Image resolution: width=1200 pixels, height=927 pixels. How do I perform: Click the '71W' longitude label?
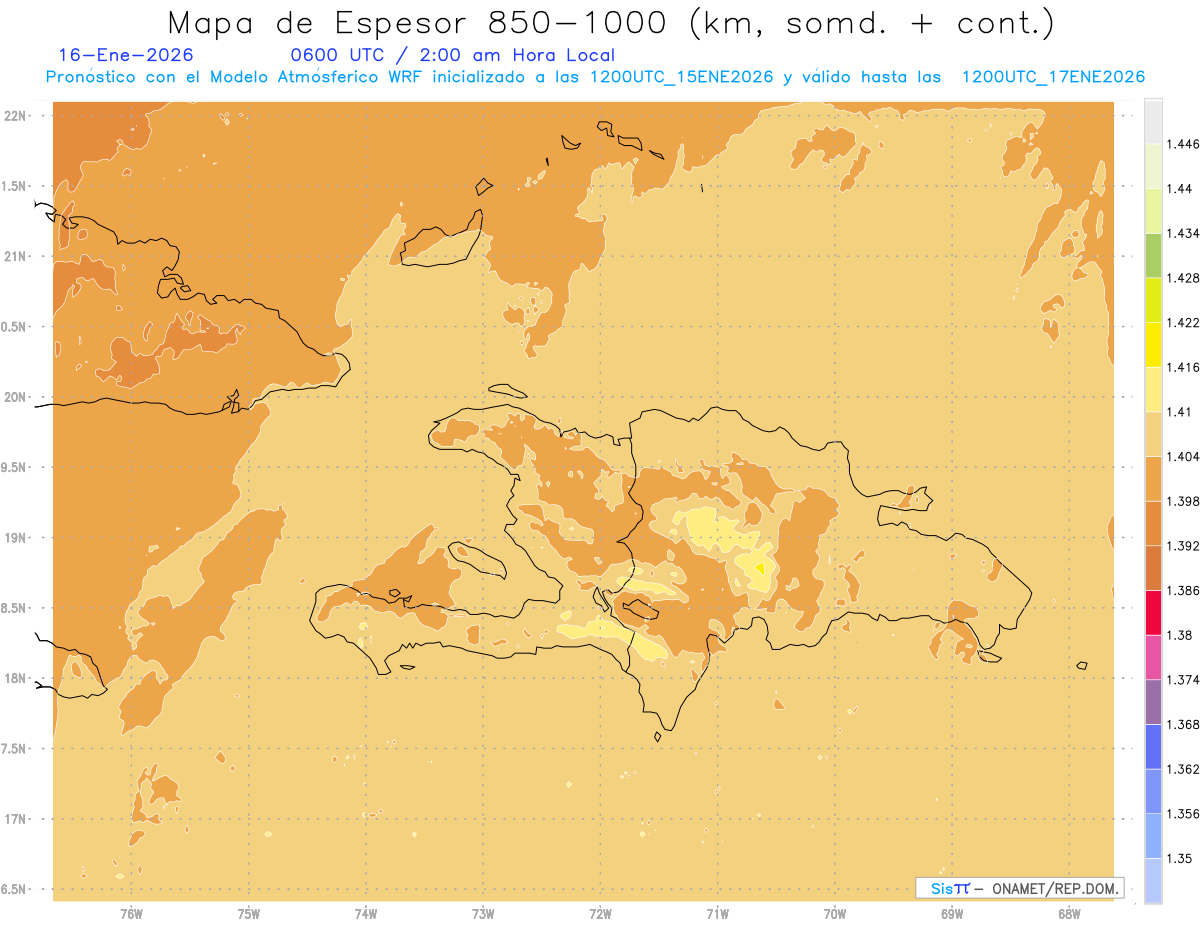pyautogui.click(x=717, y=913)
